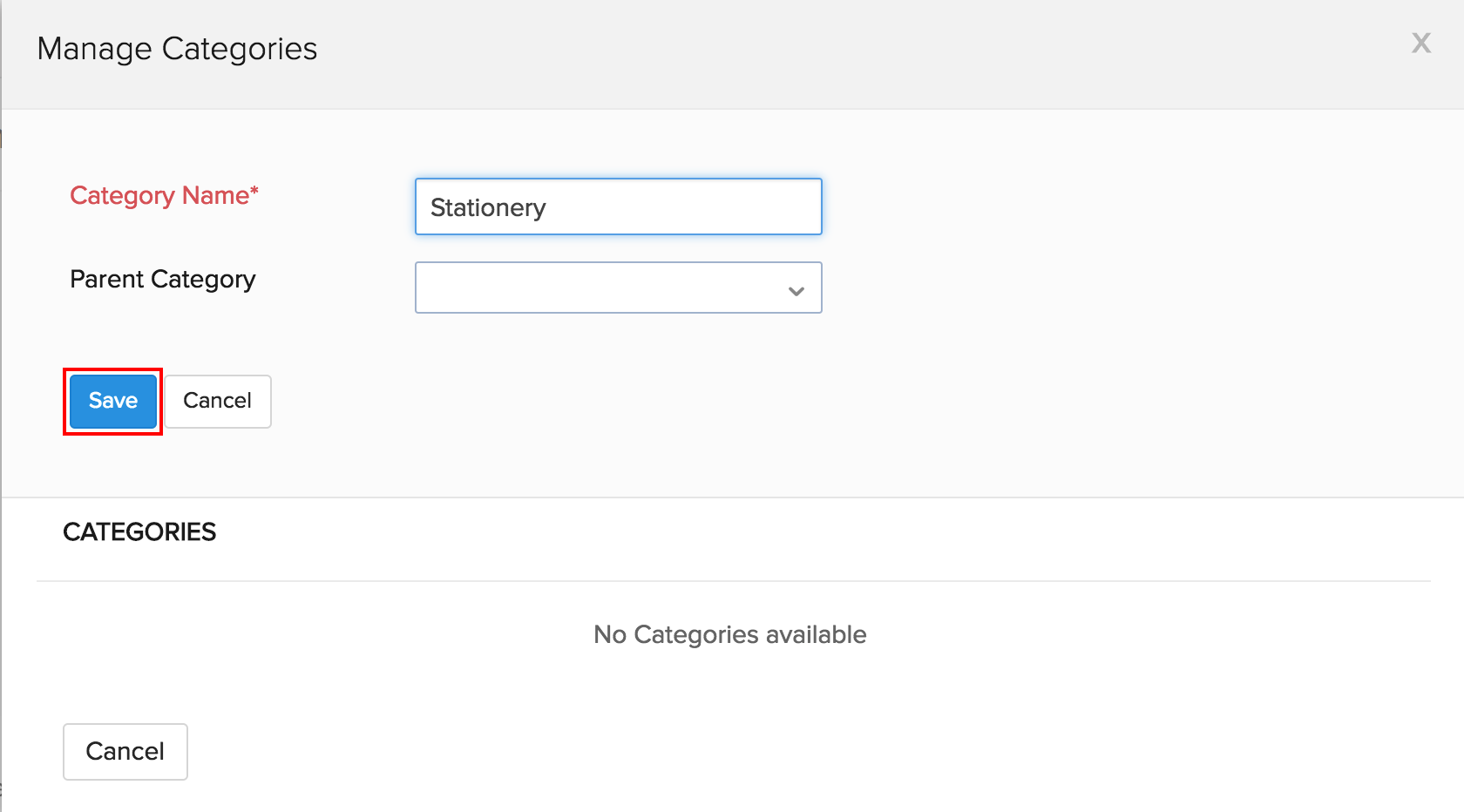
Task: Click the Parent Category label text
Action: [x=162, y=279]
